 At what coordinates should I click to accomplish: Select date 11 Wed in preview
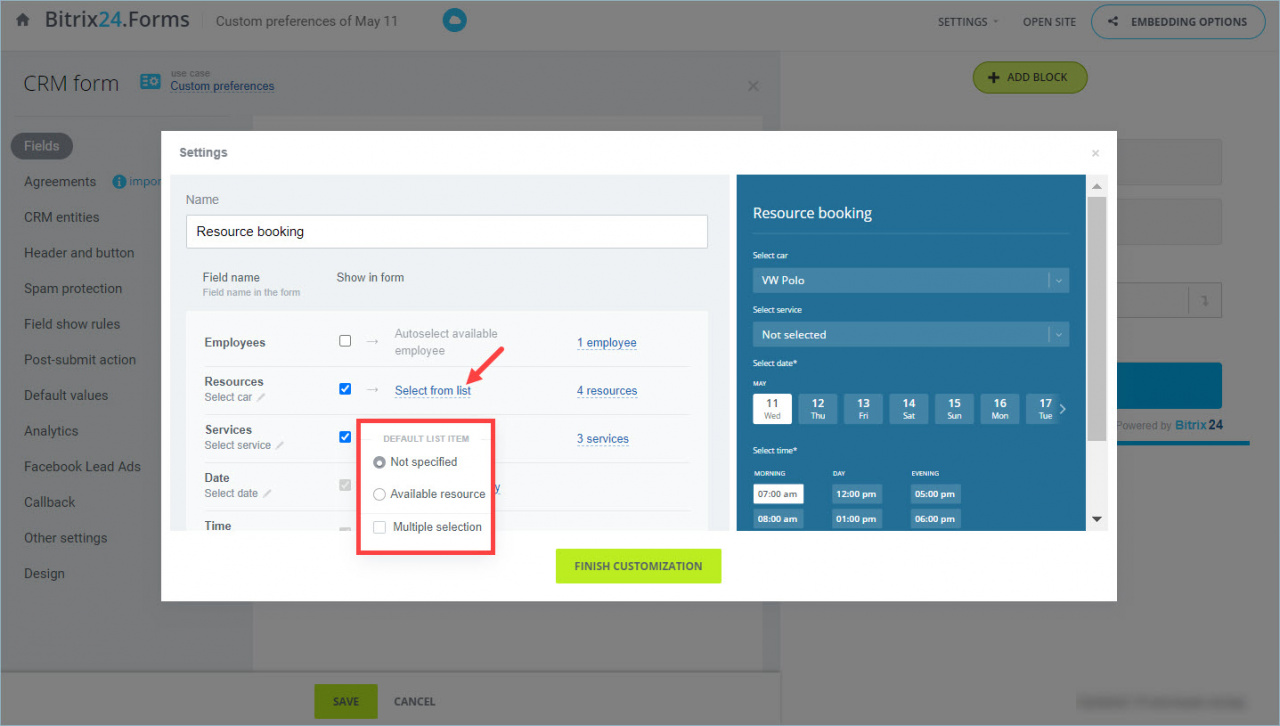(x=772, y=409)
